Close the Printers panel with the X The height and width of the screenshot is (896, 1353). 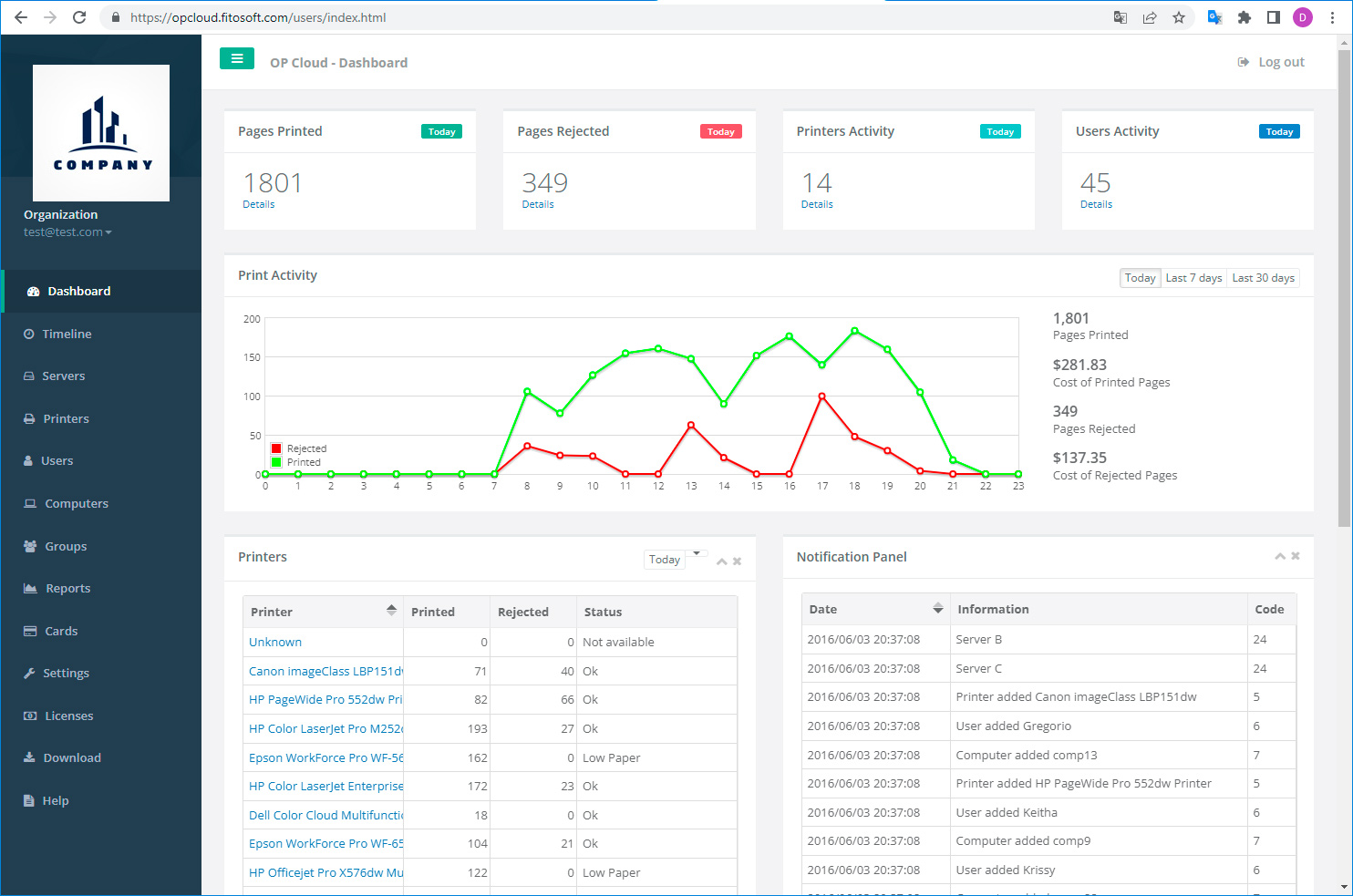point(738,561)
